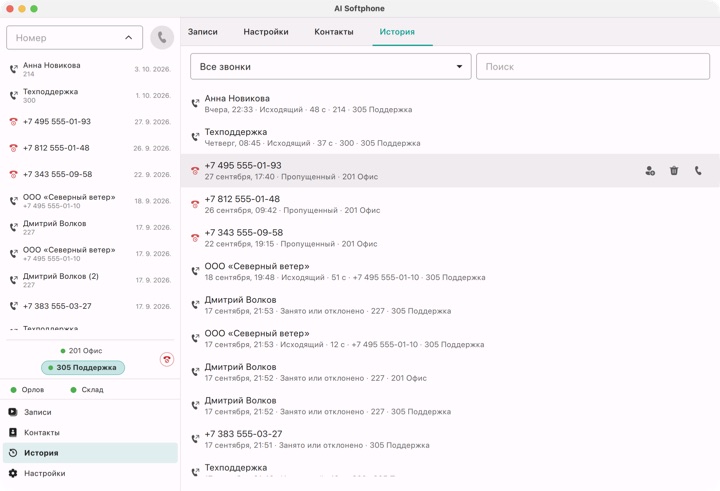Open Анна Новикова history entry from Вчера, 22:33
This screenshot has height=491, width=720.
pos(450,103)
